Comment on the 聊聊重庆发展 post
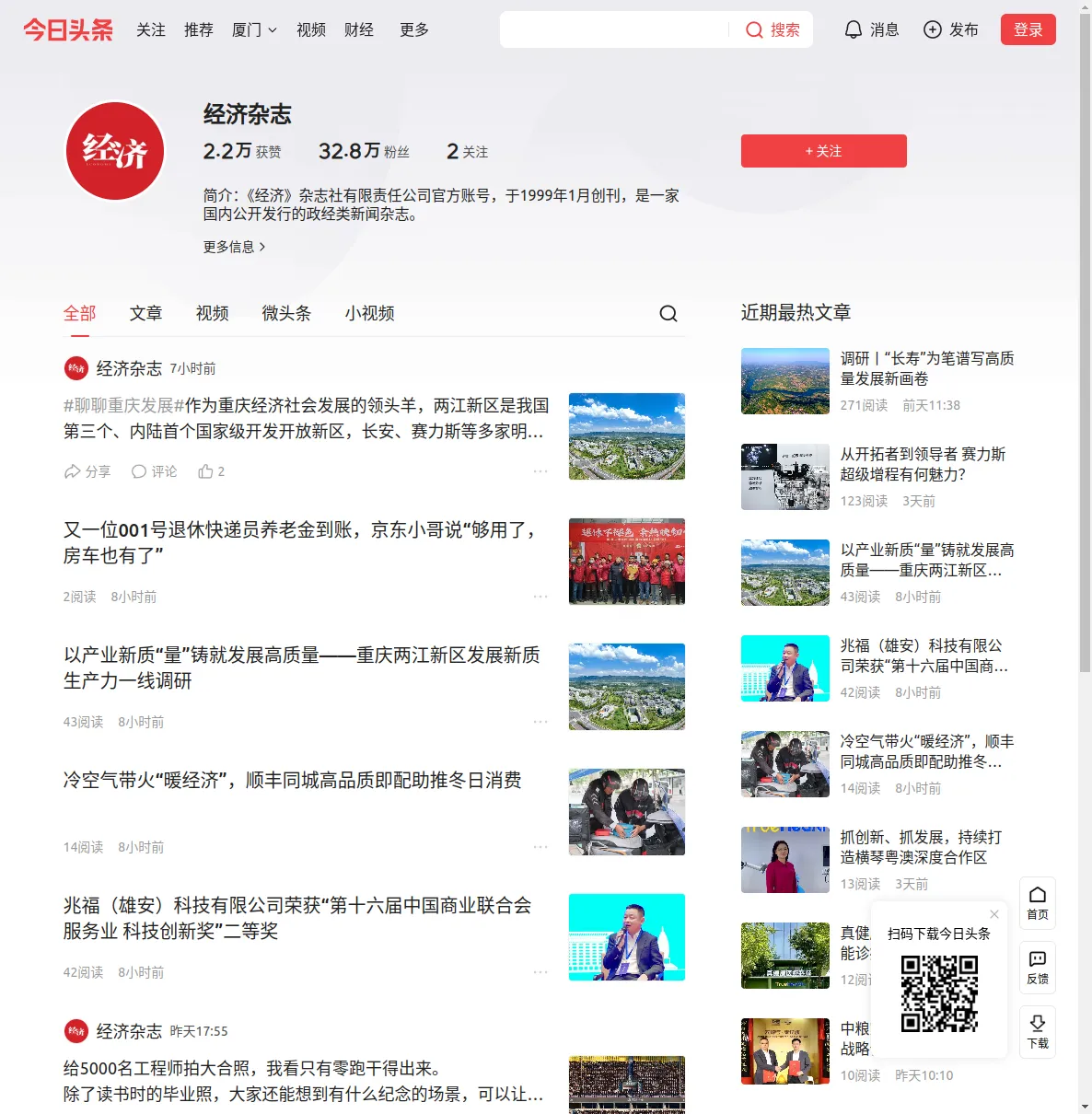1092x1114 pixels. tap(154, 471)
